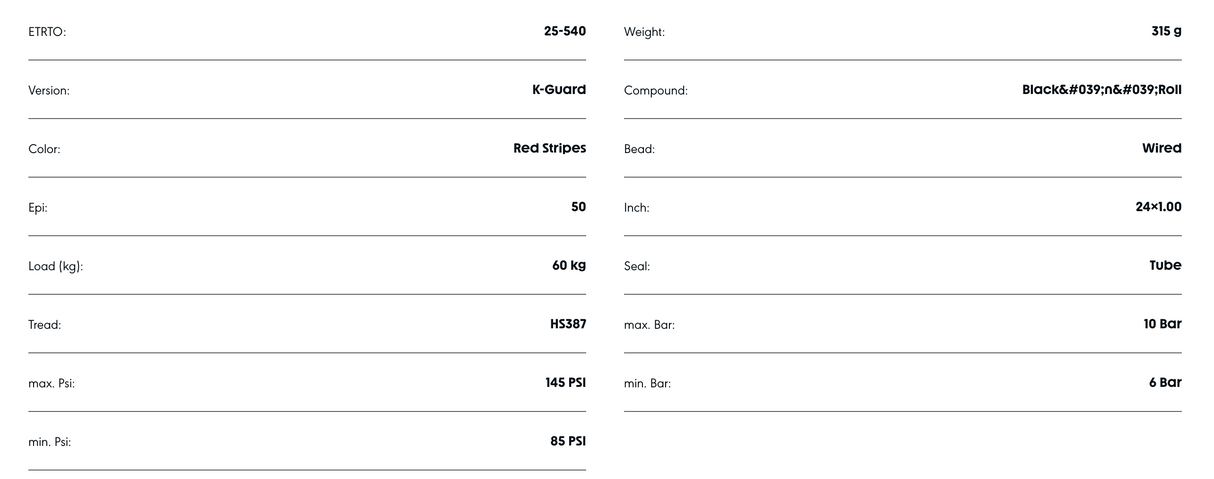This screenshot has height=479, width=1214.
Task: Select the 145 PSI max value
Action: pyautogui.click(x=566, y=382)
